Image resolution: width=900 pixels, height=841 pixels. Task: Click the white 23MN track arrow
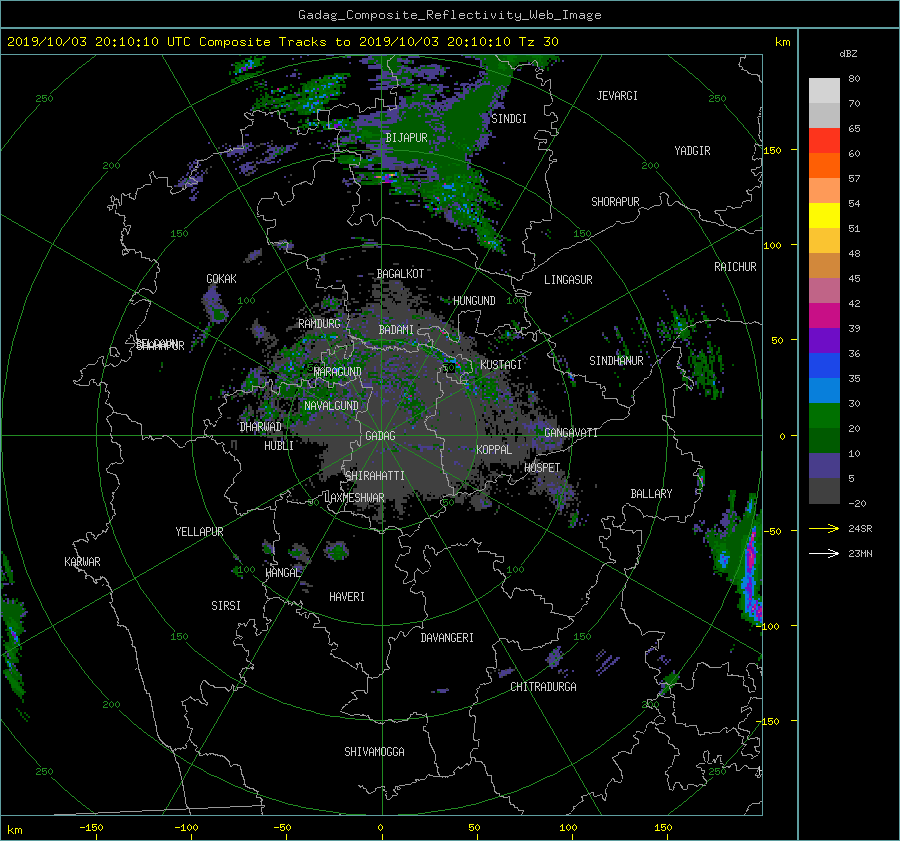pos(824,554)
